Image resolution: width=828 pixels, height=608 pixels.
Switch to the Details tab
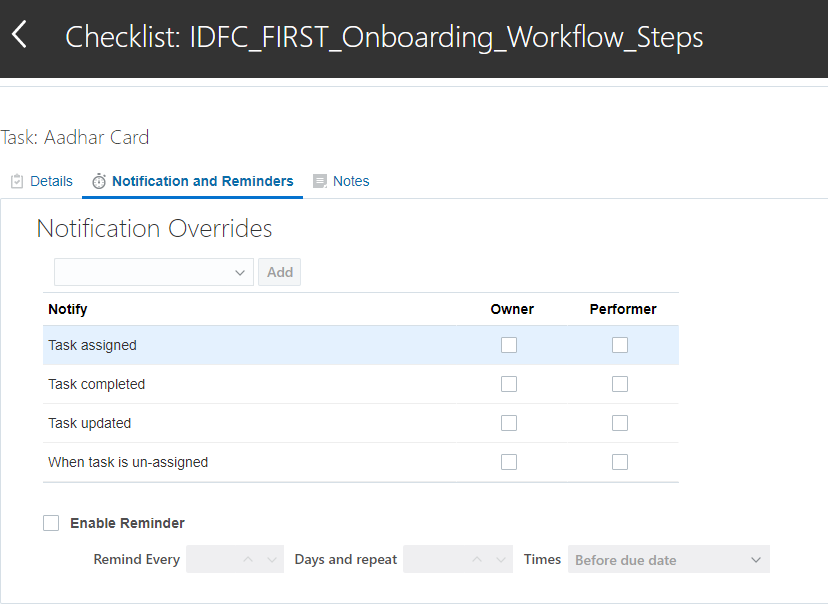(49, 181)
